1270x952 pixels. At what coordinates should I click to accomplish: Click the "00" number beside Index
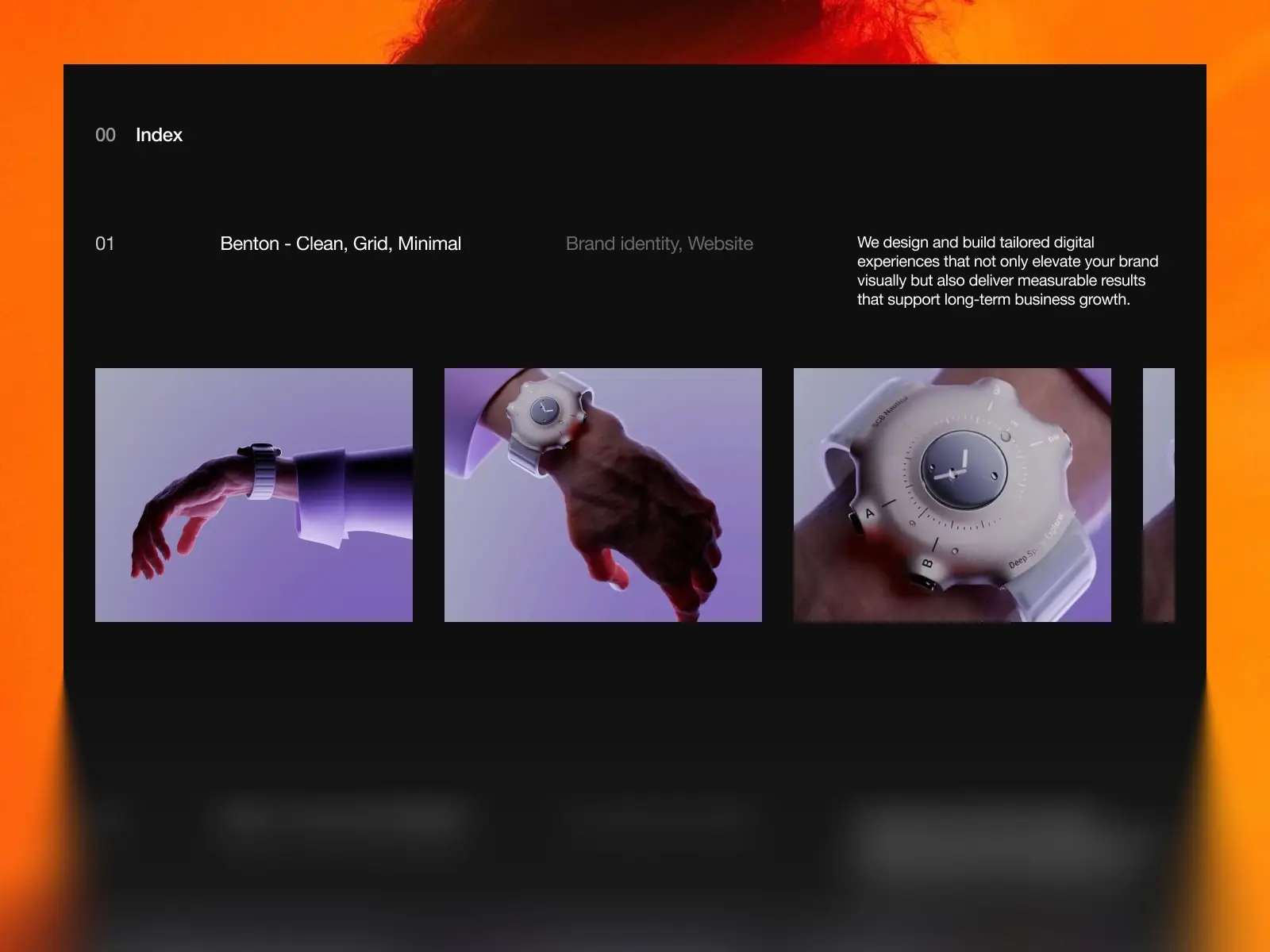[106, 135]
